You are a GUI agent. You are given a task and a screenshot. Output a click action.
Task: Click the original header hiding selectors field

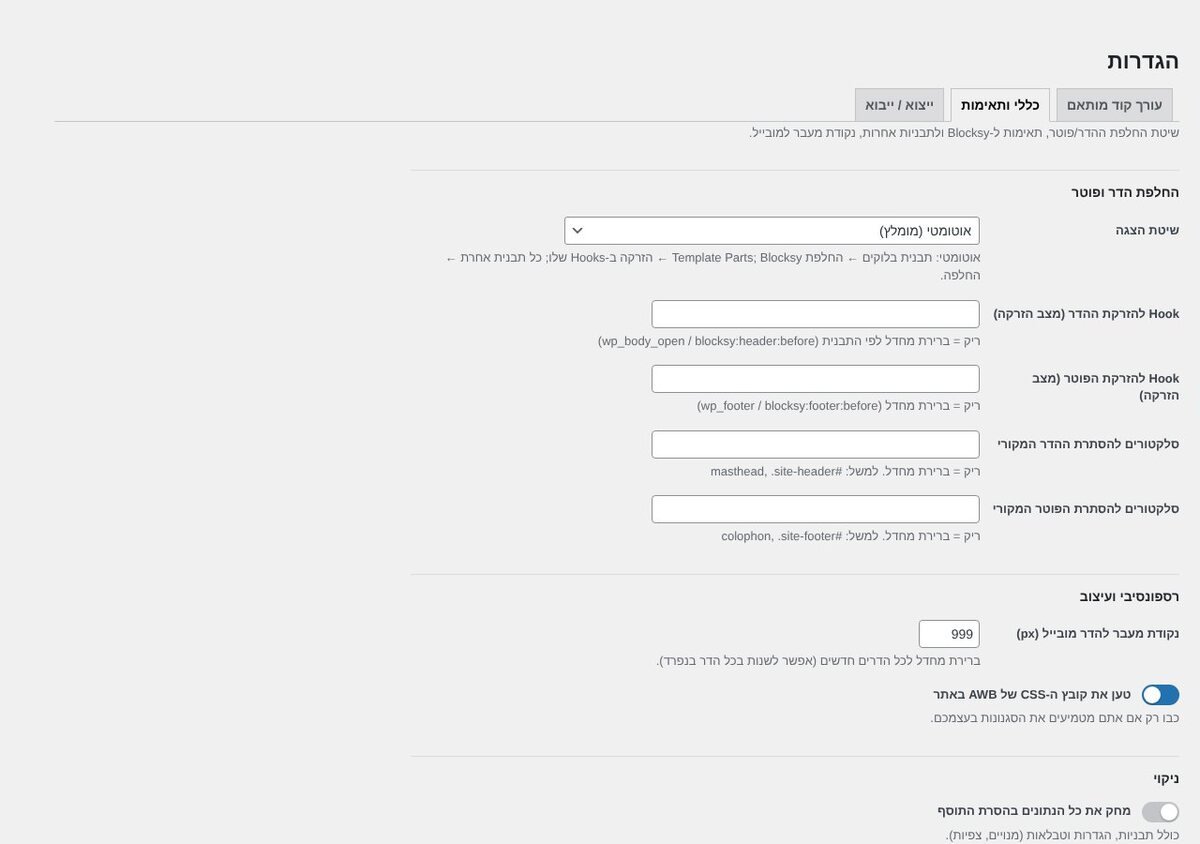[x=815, y=445]
